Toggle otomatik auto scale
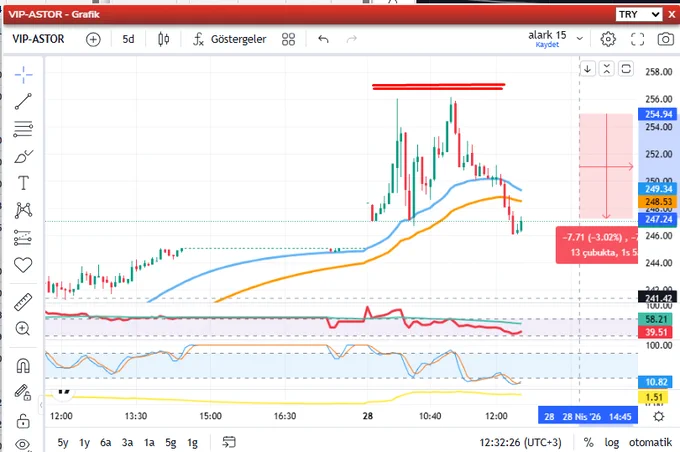The image size is (680, 452). pos(651,442)
